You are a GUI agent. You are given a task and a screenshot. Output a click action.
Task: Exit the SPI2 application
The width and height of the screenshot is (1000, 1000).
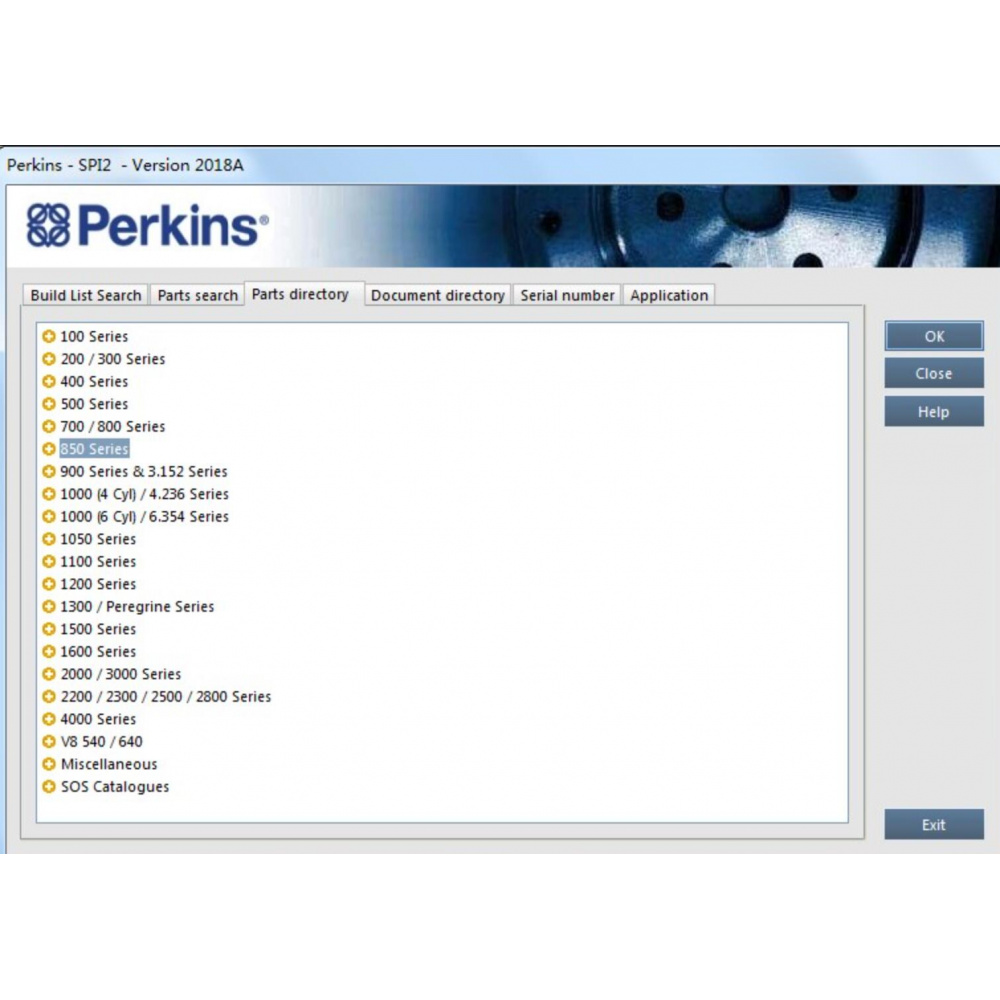(934, 825)
